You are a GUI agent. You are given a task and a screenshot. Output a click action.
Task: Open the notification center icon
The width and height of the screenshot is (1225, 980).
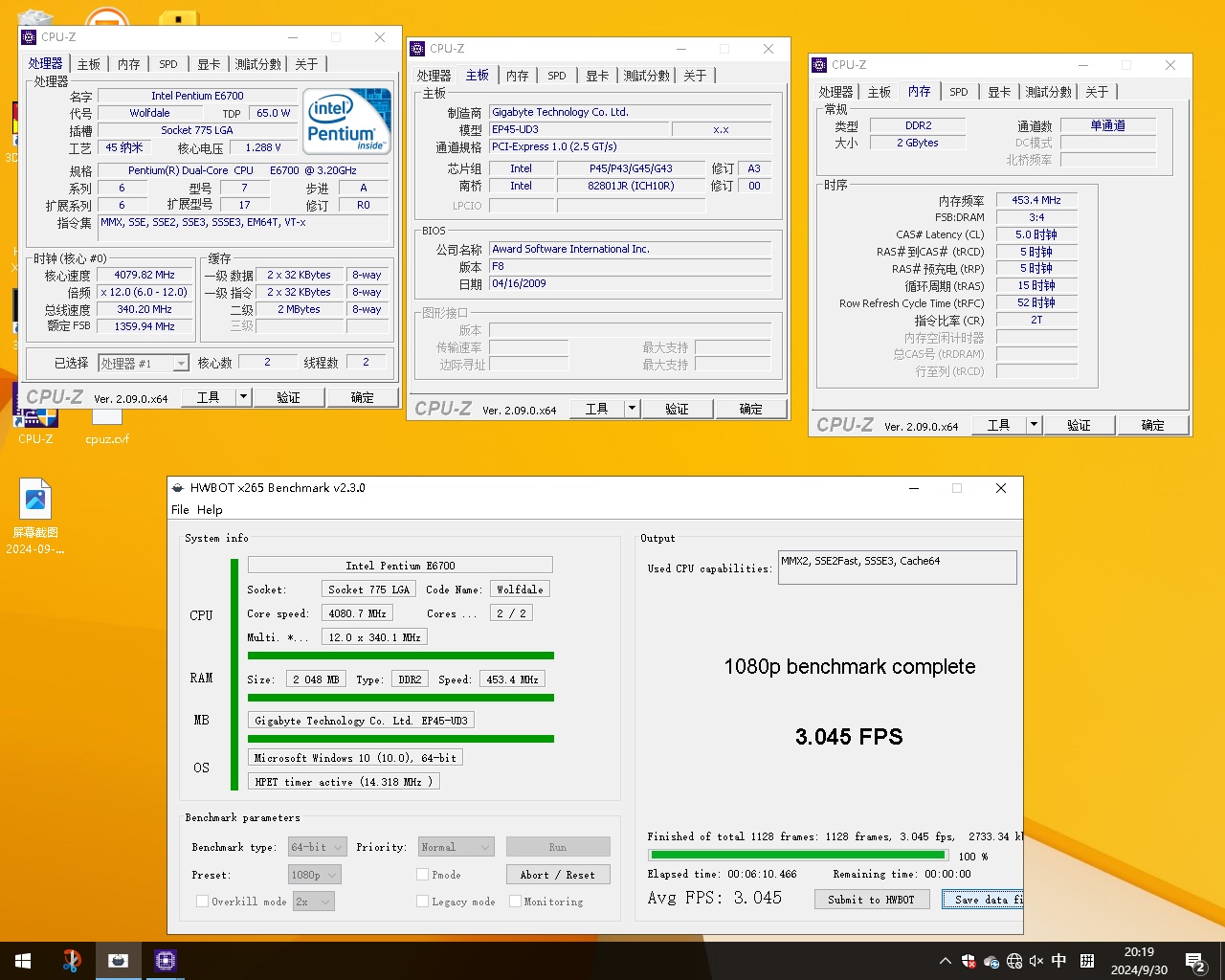[1195, 961]
